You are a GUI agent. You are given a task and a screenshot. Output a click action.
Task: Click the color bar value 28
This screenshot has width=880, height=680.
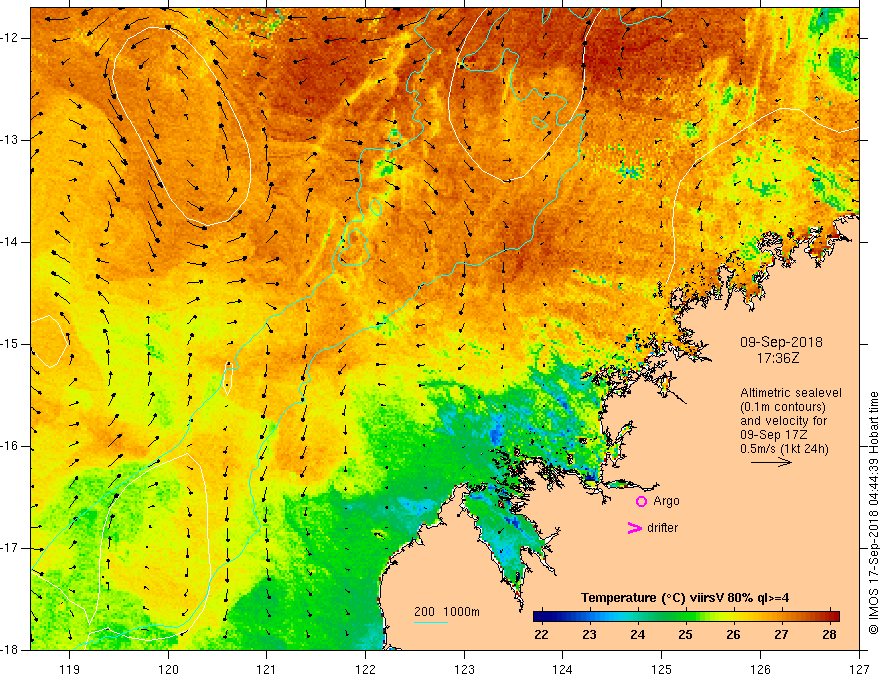(829, 635)
